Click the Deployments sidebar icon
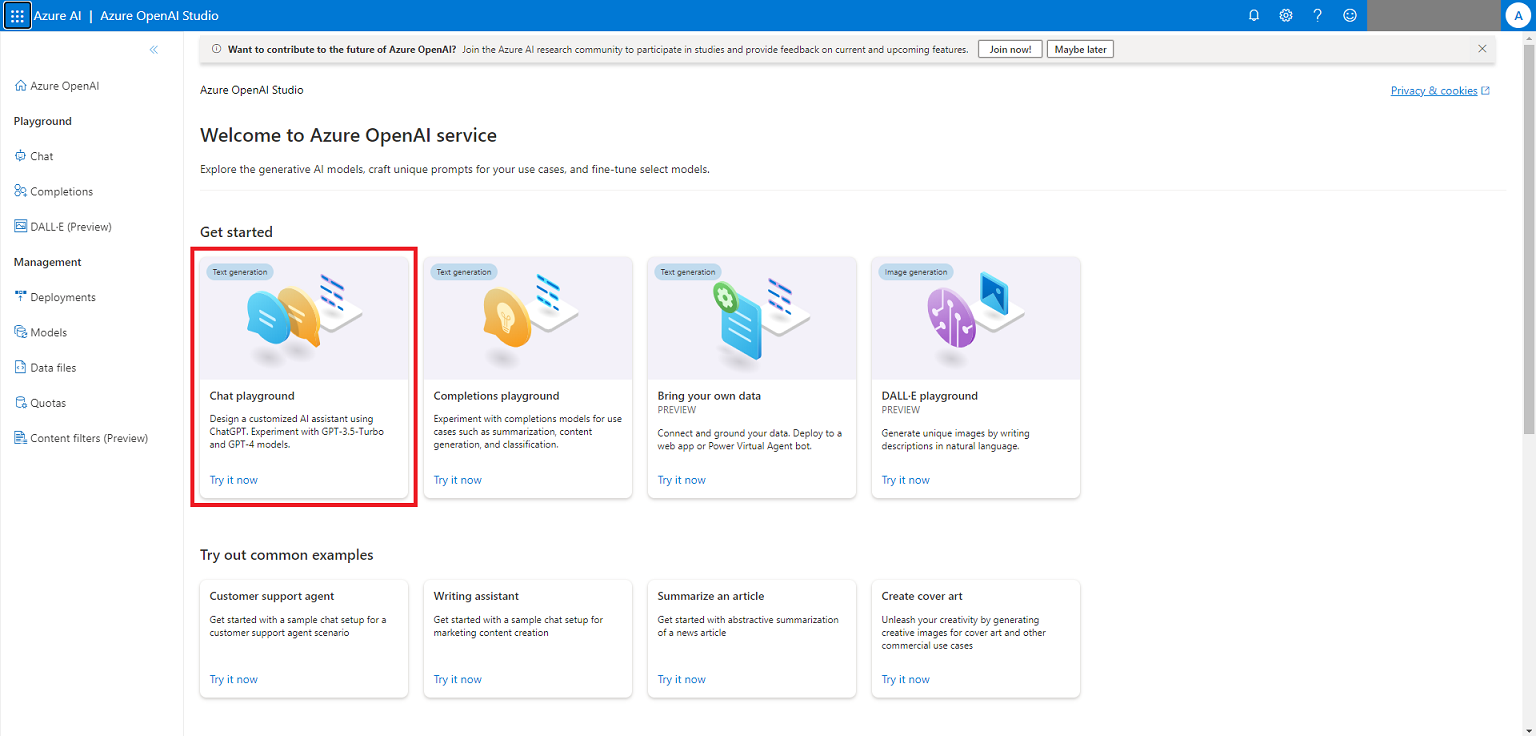The image size is (1536, 736). 21,297
